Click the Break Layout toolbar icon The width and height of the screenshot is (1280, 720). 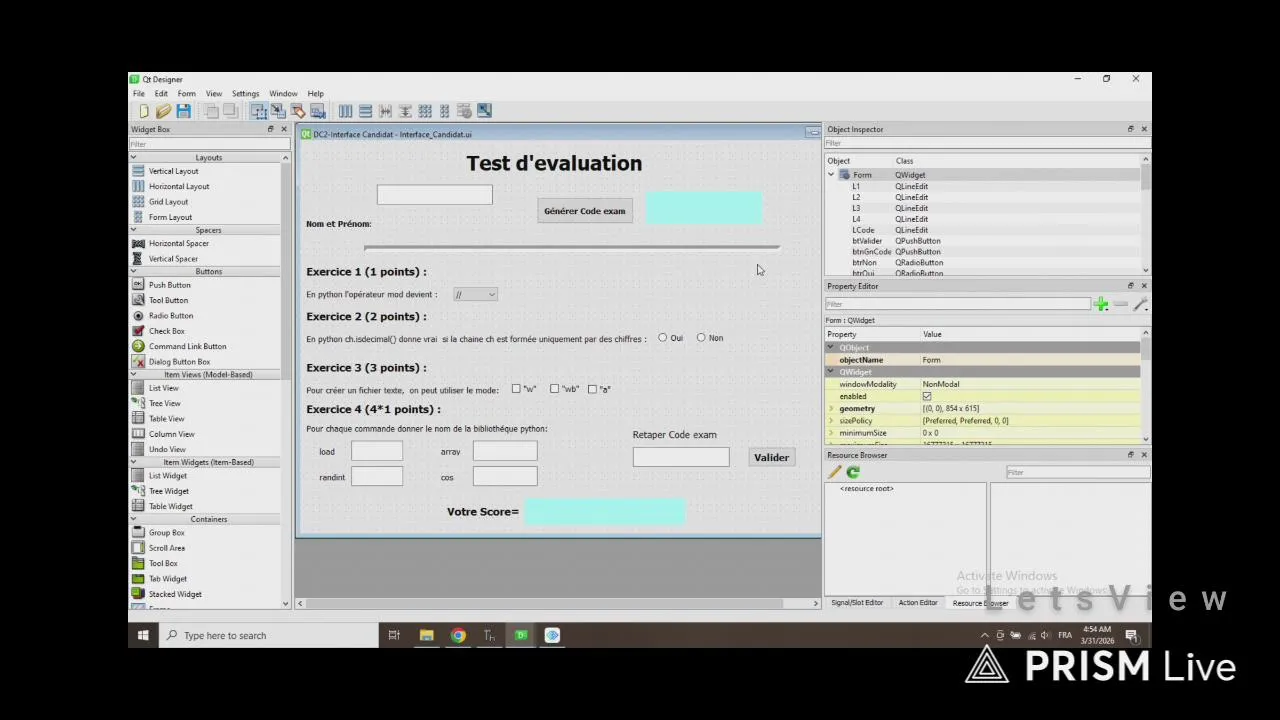[464, 111]
